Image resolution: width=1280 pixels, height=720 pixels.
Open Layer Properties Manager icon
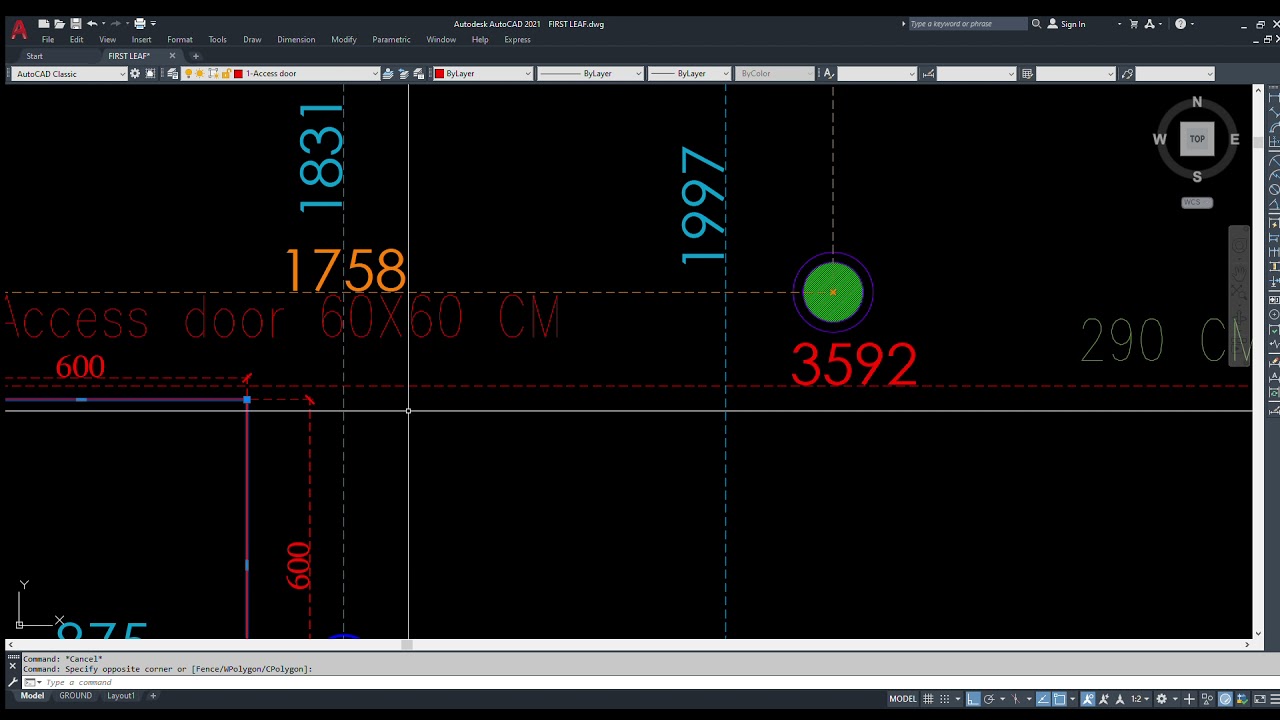(x=173, y=73)
